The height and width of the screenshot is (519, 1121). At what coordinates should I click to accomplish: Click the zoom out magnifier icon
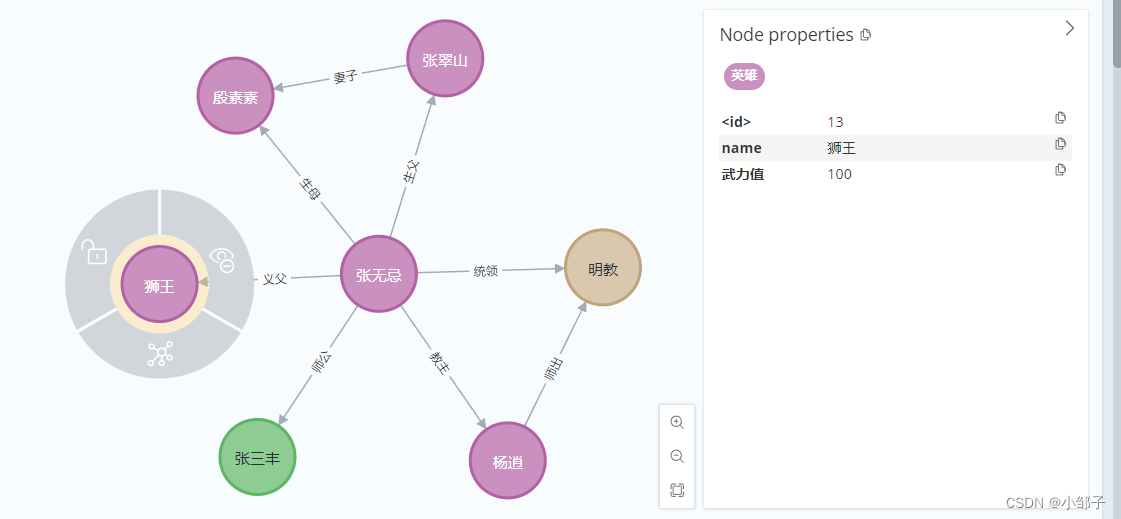click(x=677, y=457)
